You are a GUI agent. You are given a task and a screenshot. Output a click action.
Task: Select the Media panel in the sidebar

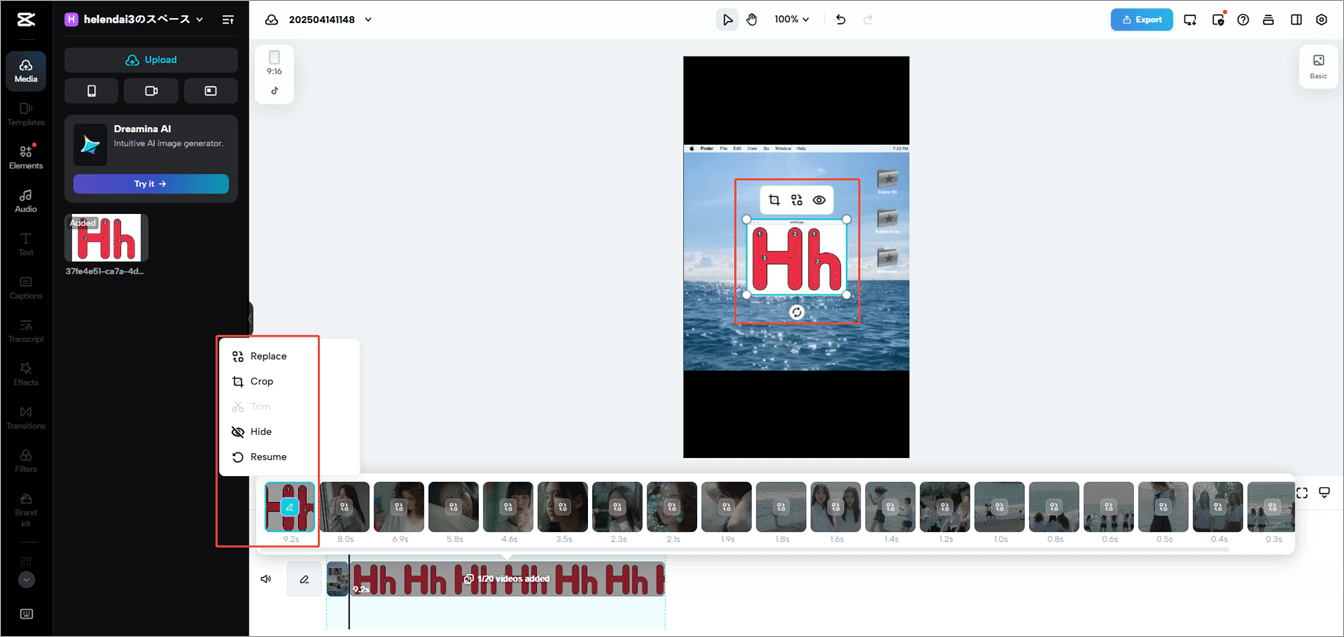pos(26,70)
